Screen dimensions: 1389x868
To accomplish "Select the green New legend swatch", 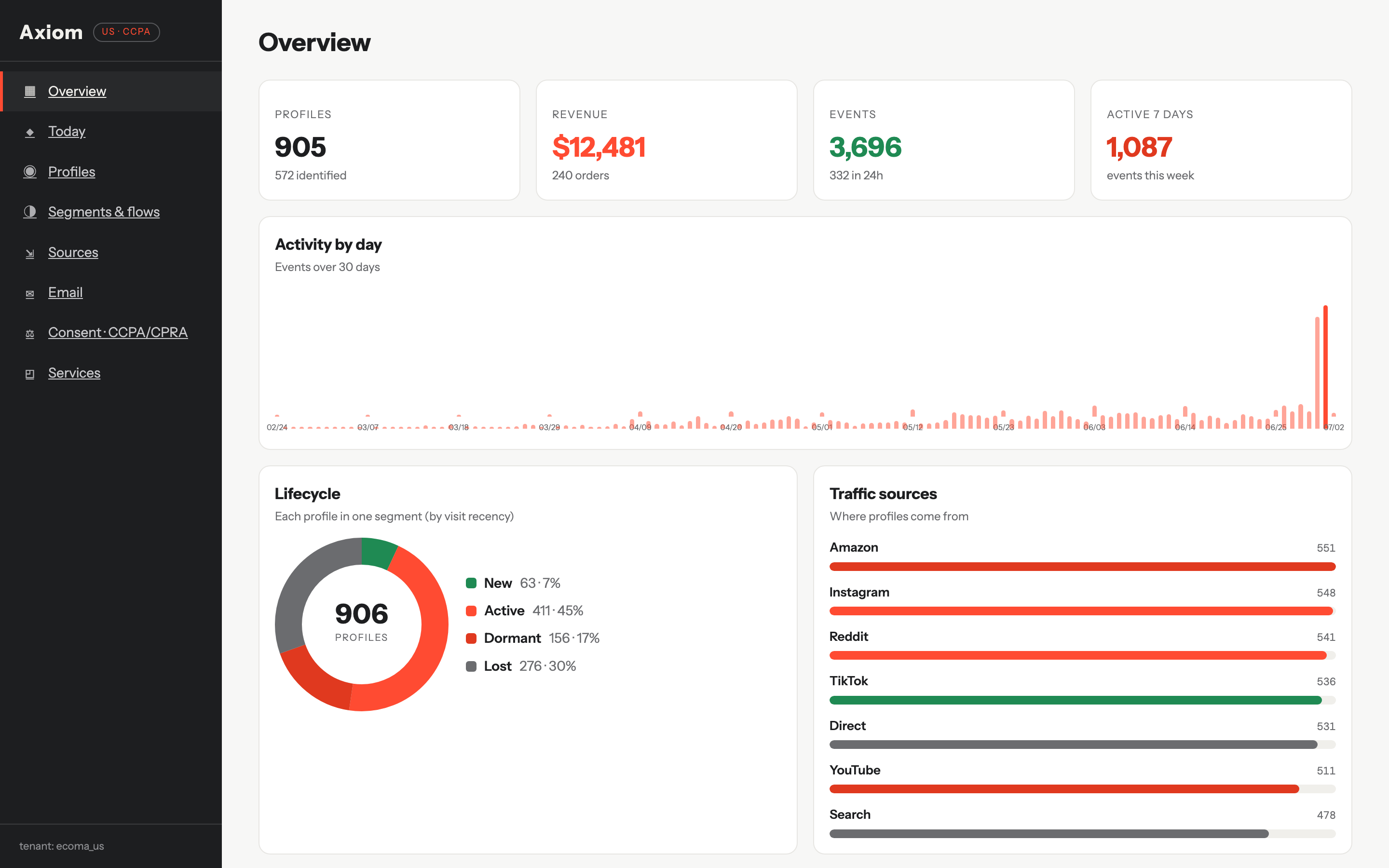I will coord(471,583).
